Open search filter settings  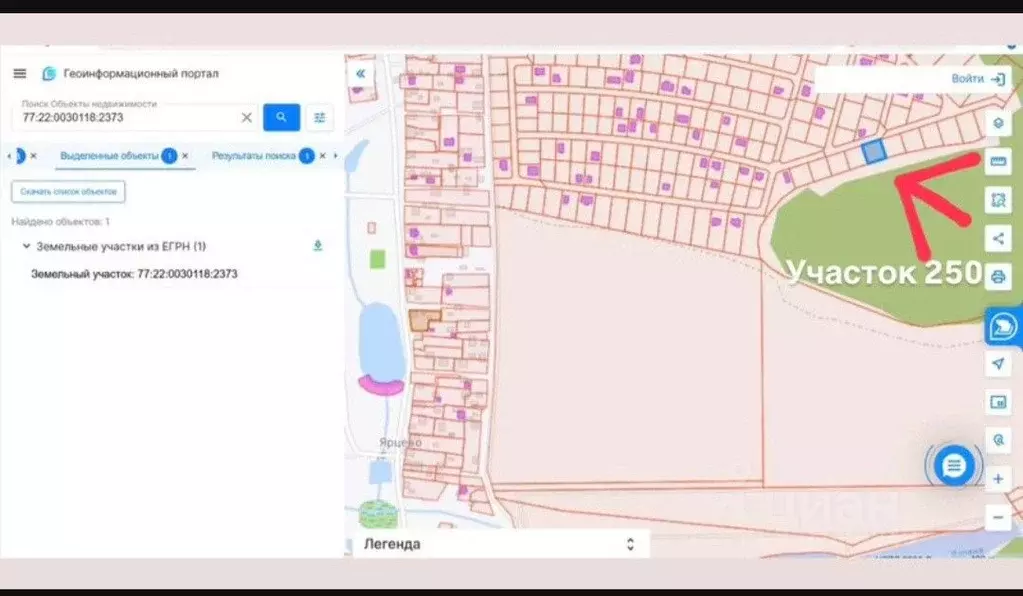coord(319,117)
